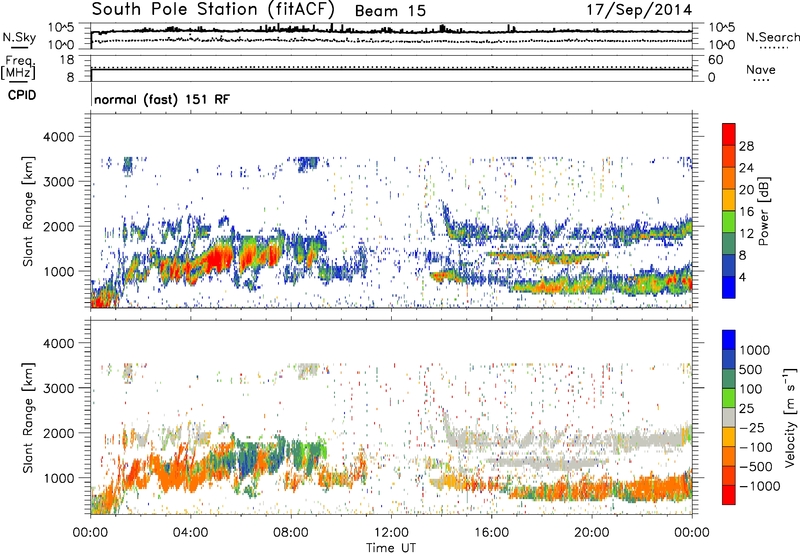Click the '25' Velocity scale value
Image resolution: width=800 pixels, height=554 pixels.
click(x=746, y=409)
